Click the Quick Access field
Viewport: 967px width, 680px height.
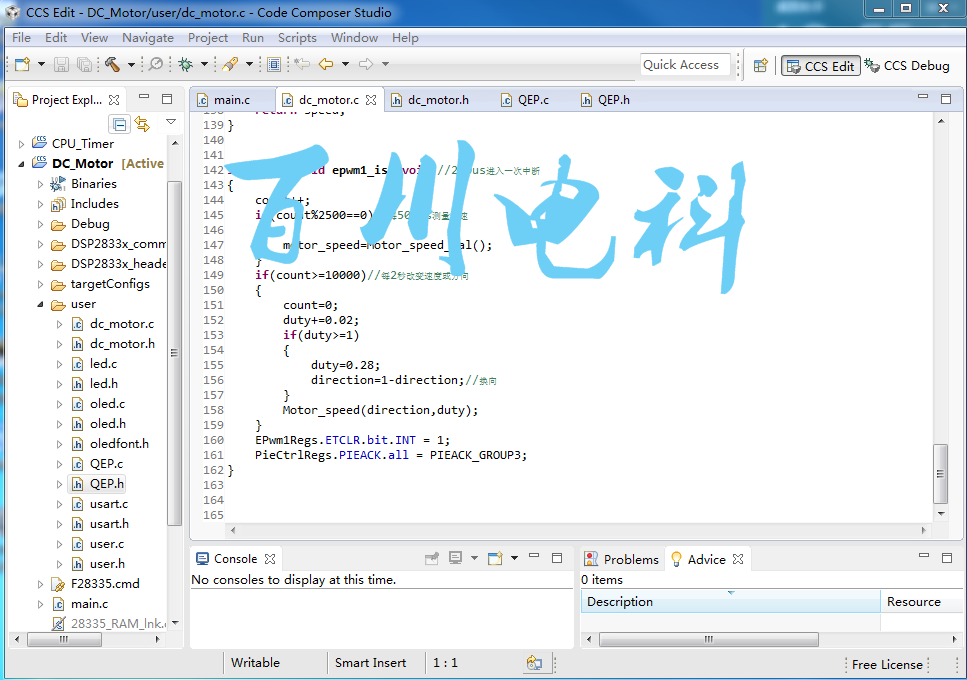685,65
